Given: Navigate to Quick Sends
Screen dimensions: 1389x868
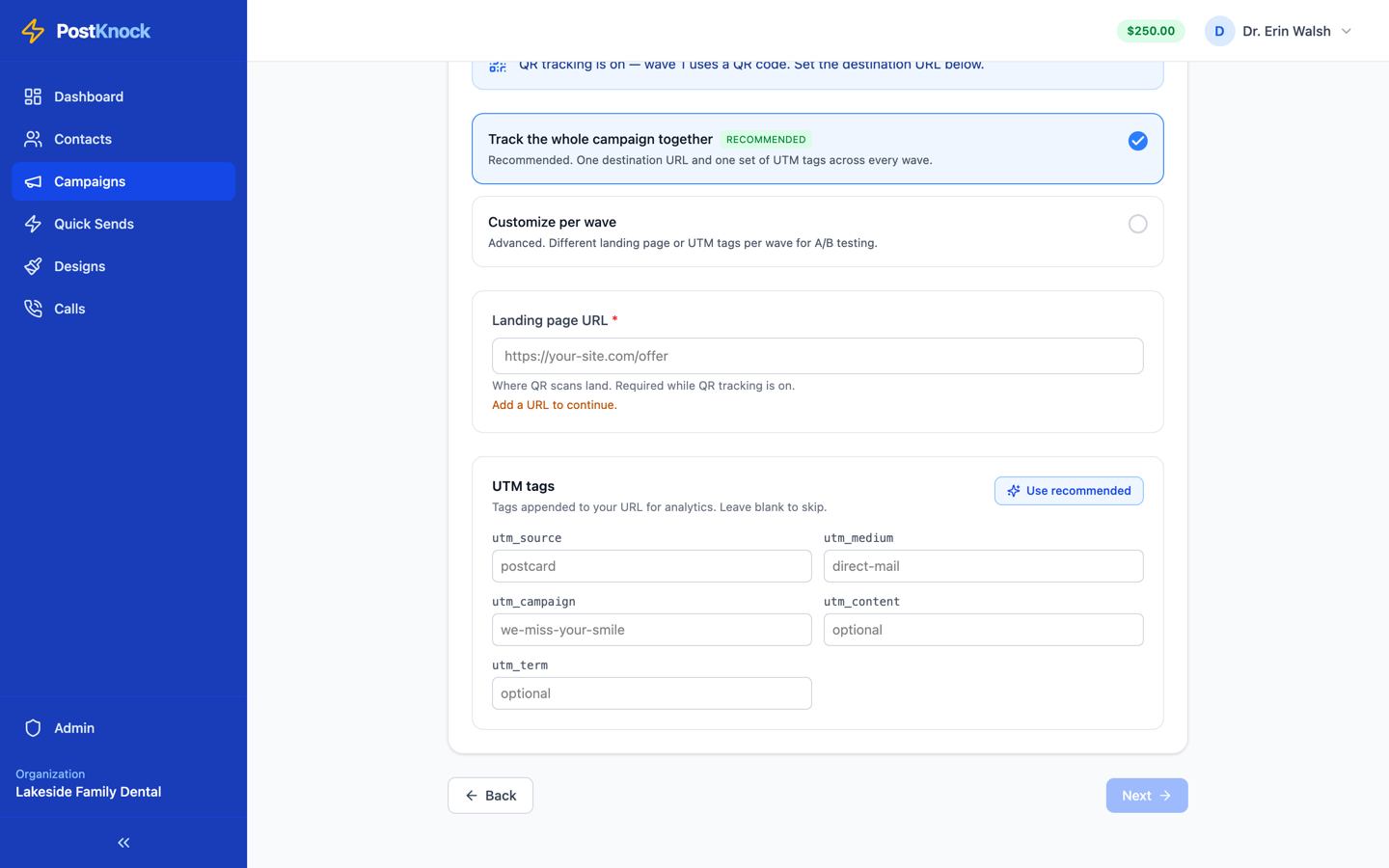Looking at the screenshot, I should click(123, 224).
